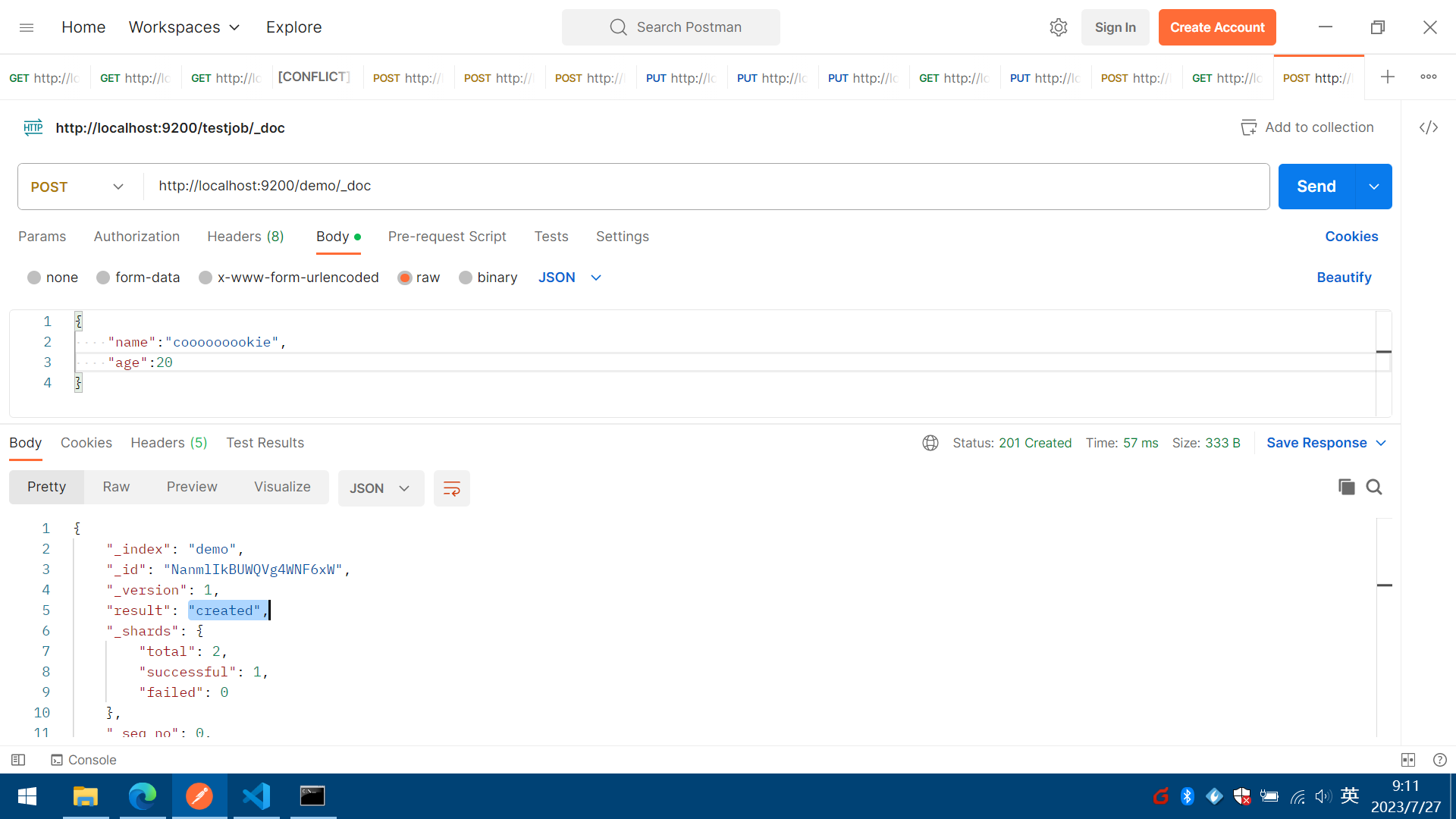
Task: Click Add to collection button
Action: 1307,127
